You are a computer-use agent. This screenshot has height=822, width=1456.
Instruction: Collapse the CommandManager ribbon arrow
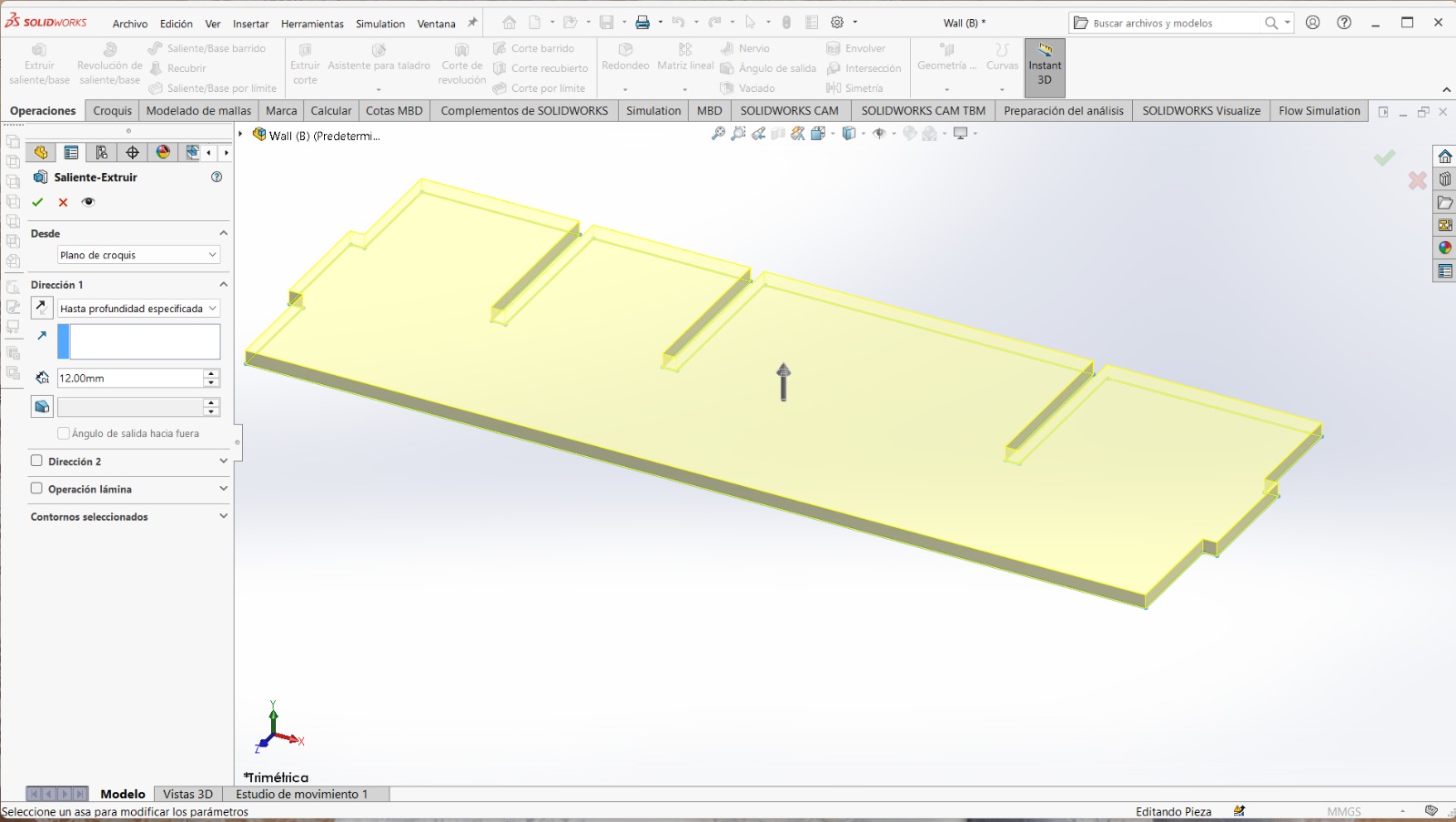pyautogui.click(x=1446, y=89)
